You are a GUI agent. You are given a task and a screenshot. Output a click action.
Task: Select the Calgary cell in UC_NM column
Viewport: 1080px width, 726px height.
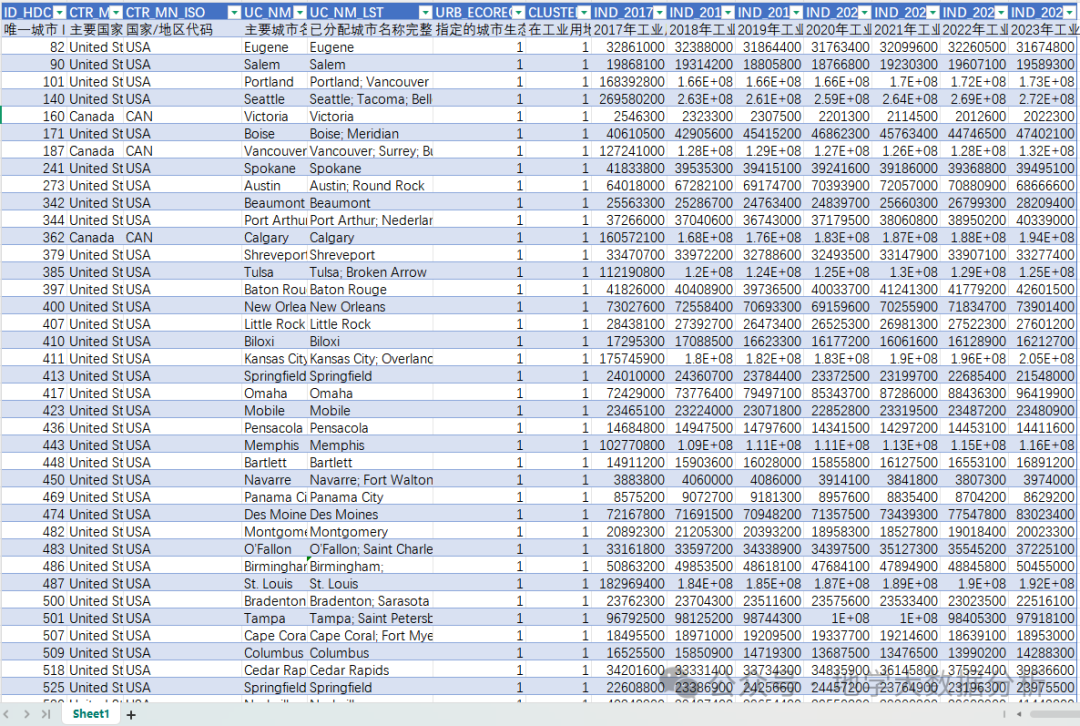274,238
